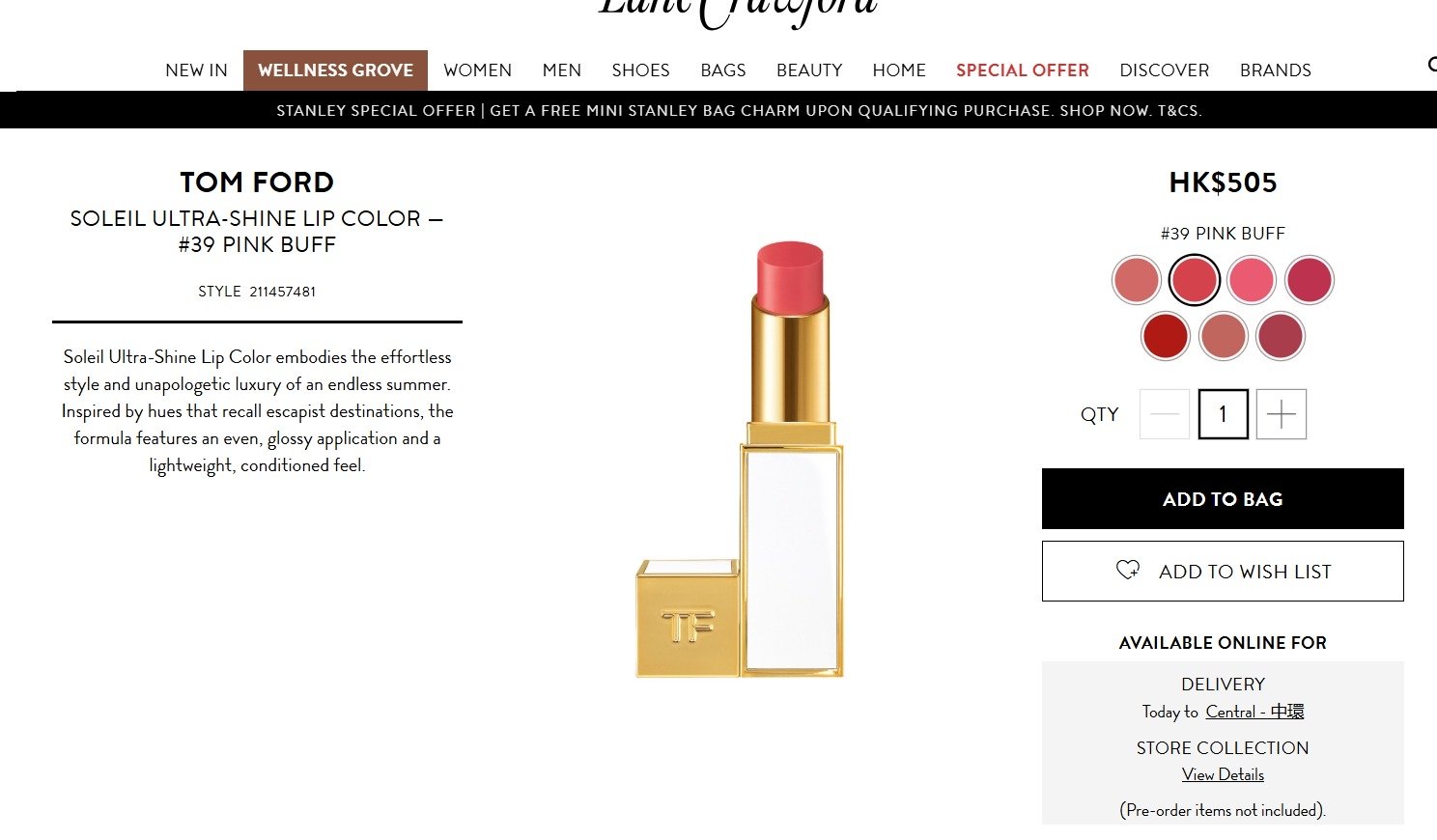Increase quantity with the plus button
The height and width of the screenshot is (840, 1437).
(1282, 414)
